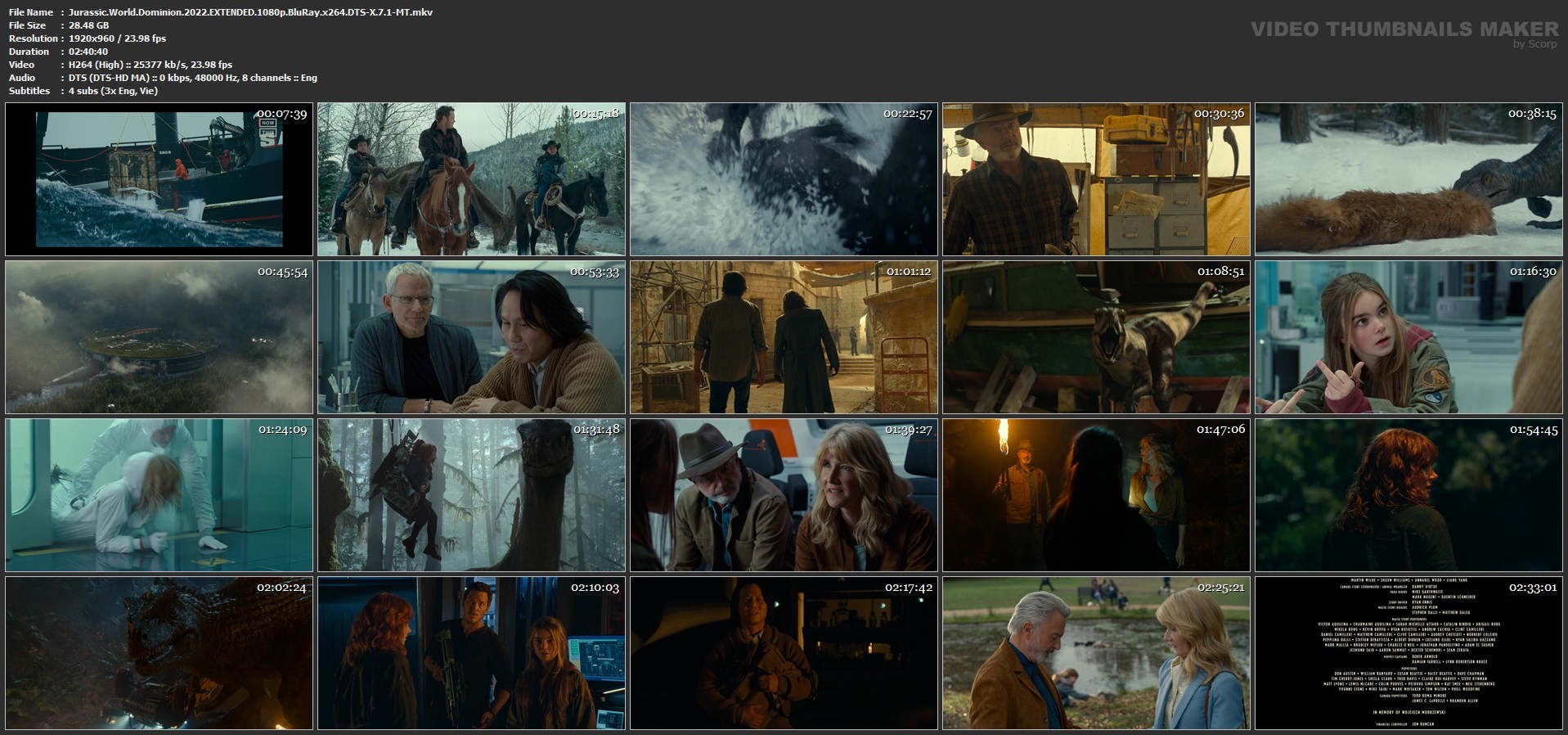Select the thumbnail at 01:39:27

(784, 495)
